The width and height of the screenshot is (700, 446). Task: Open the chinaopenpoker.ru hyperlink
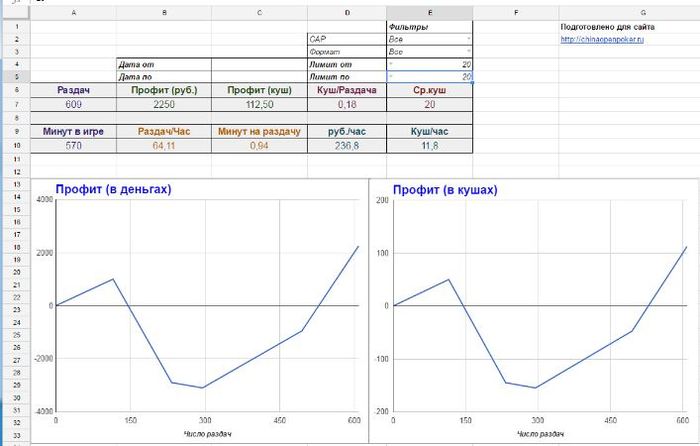[602, 39]
